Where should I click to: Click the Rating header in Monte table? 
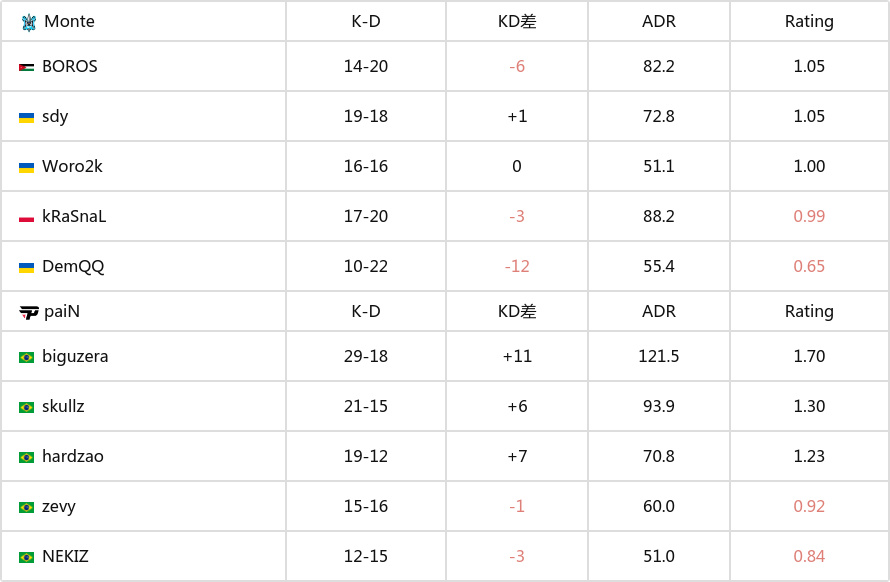point(809,22)
